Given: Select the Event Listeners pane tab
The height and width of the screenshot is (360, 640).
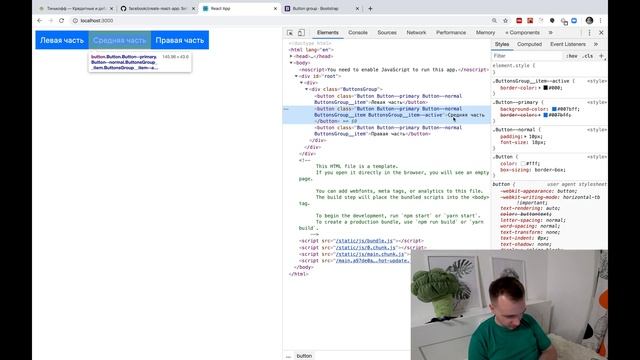Looking at the screenshot, I should click(x=568, y=44).
